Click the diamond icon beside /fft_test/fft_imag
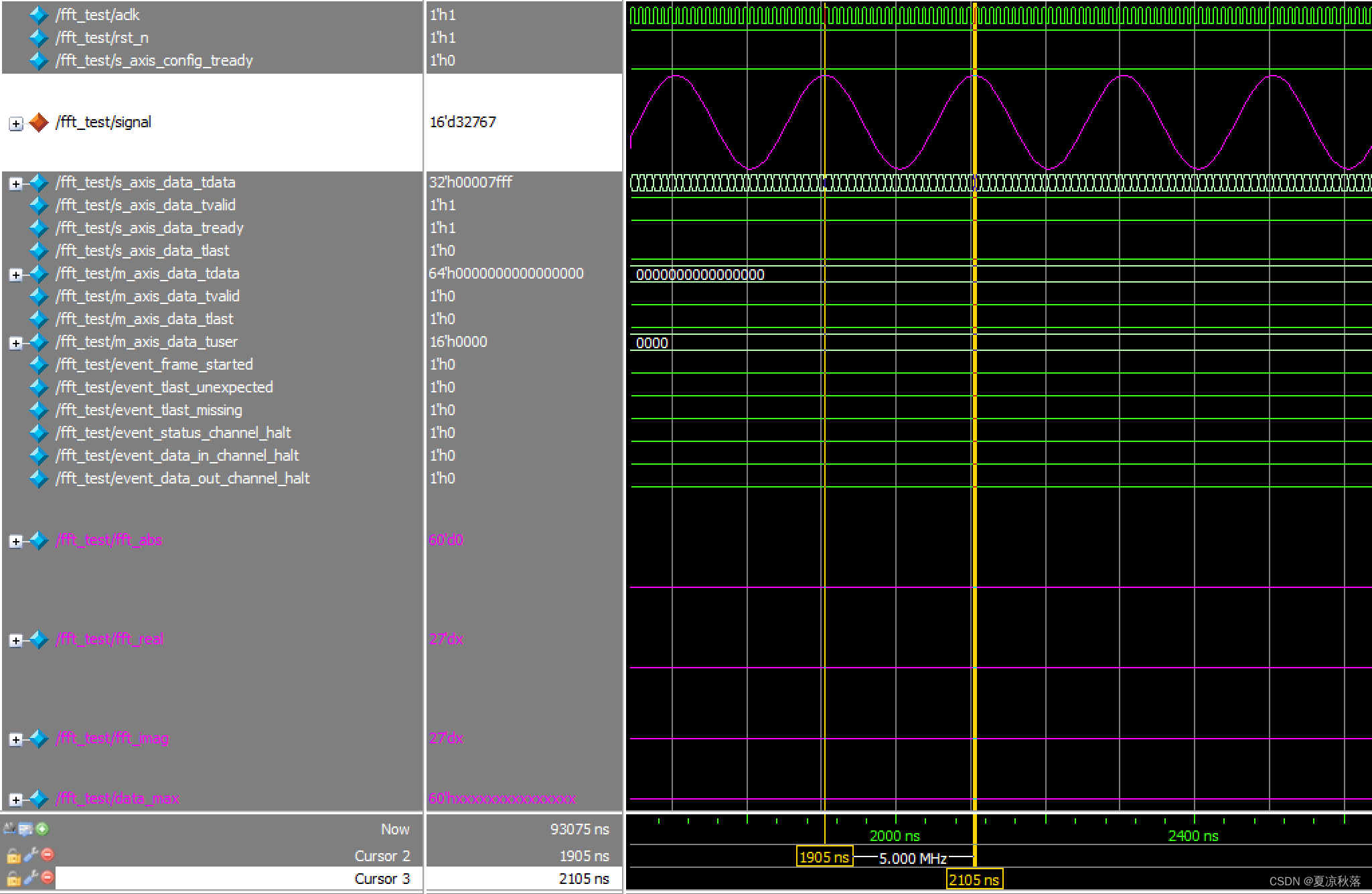The width and height of the screenshot is (1372, 894). [39, 738]
